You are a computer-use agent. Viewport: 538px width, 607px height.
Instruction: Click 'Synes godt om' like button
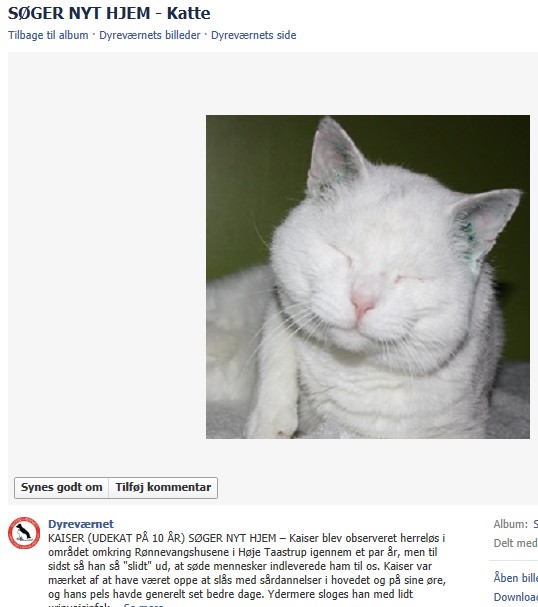click(x=62, y=488)
